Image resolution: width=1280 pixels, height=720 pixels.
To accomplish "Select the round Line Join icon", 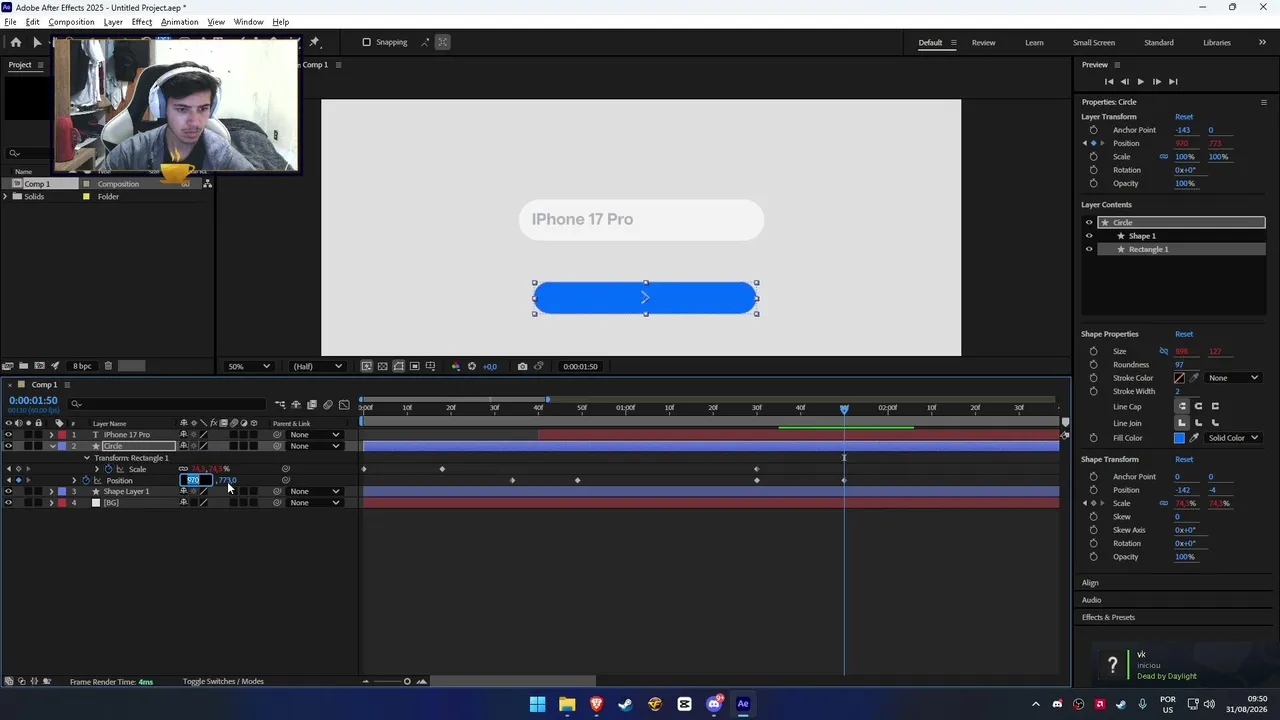I will 1199,423.
